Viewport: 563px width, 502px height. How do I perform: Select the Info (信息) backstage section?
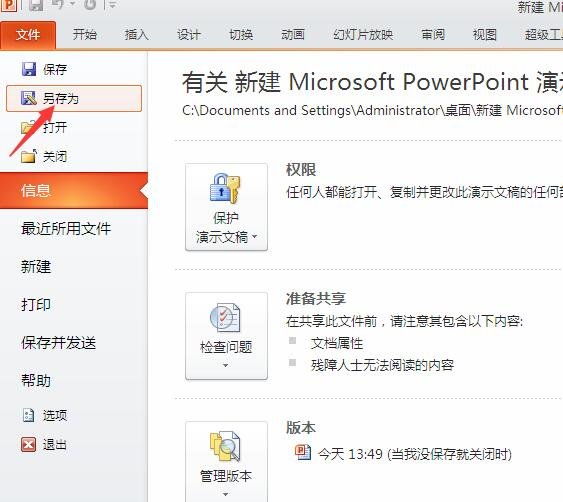click(74, 190)
